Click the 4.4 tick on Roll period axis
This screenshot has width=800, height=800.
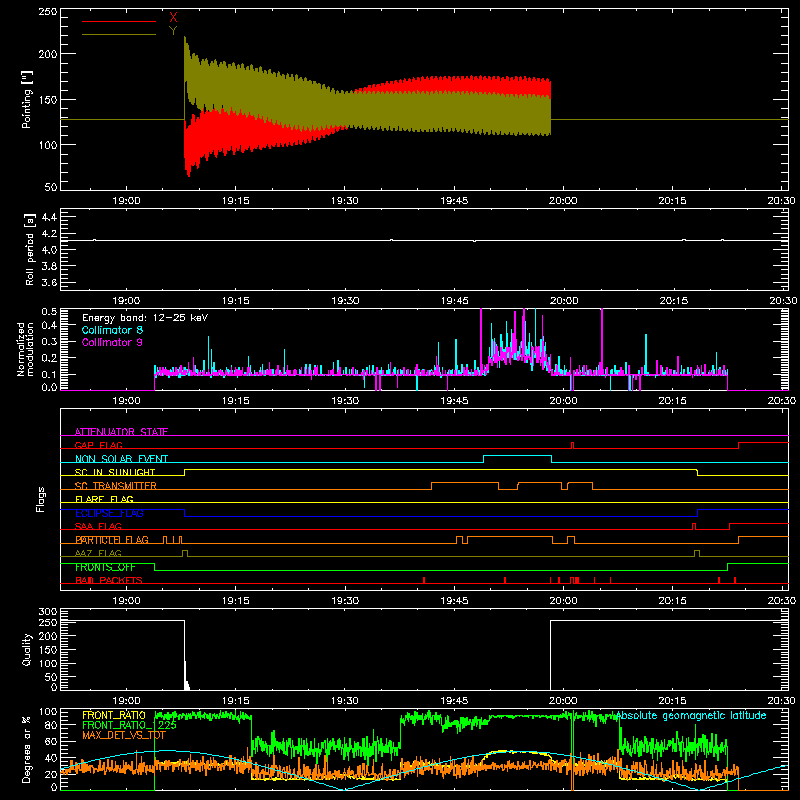coord(49,217)
